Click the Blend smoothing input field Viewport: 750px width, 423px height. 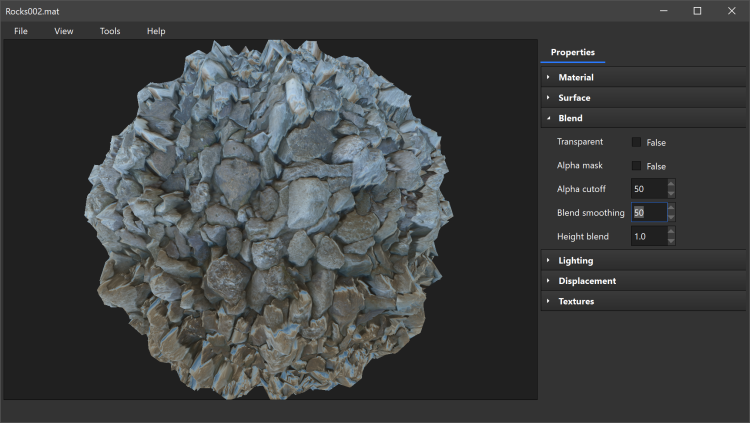point(649,213)
